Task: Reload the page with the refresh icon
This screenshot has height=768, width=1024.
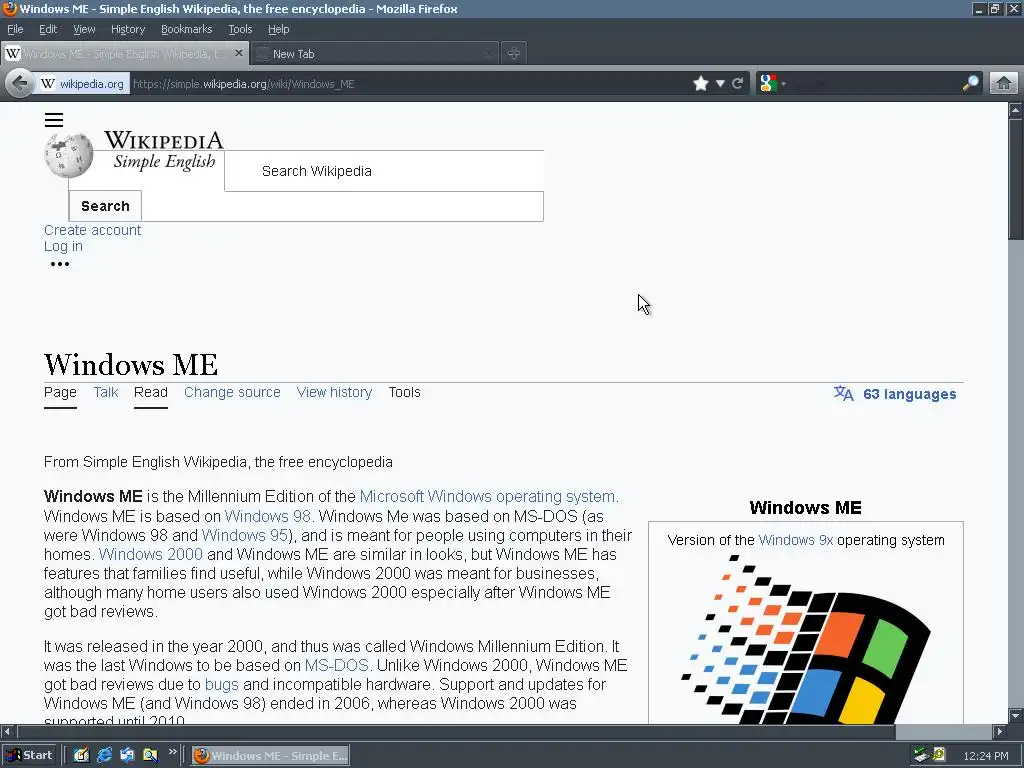Action: (x=738, y=84)
